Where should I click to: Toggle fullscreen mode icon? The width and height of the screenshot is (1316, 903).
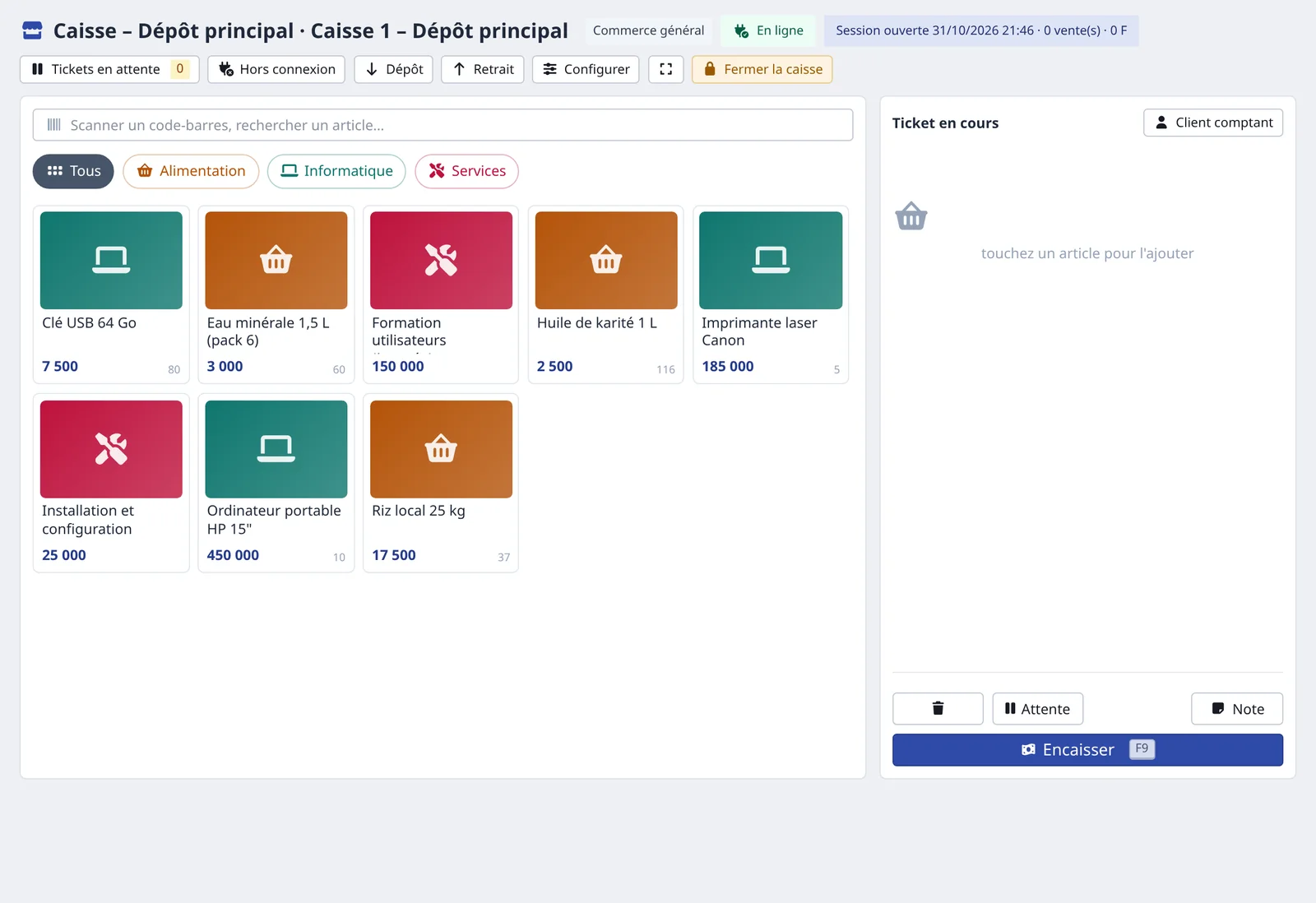(x=666, y=69)
